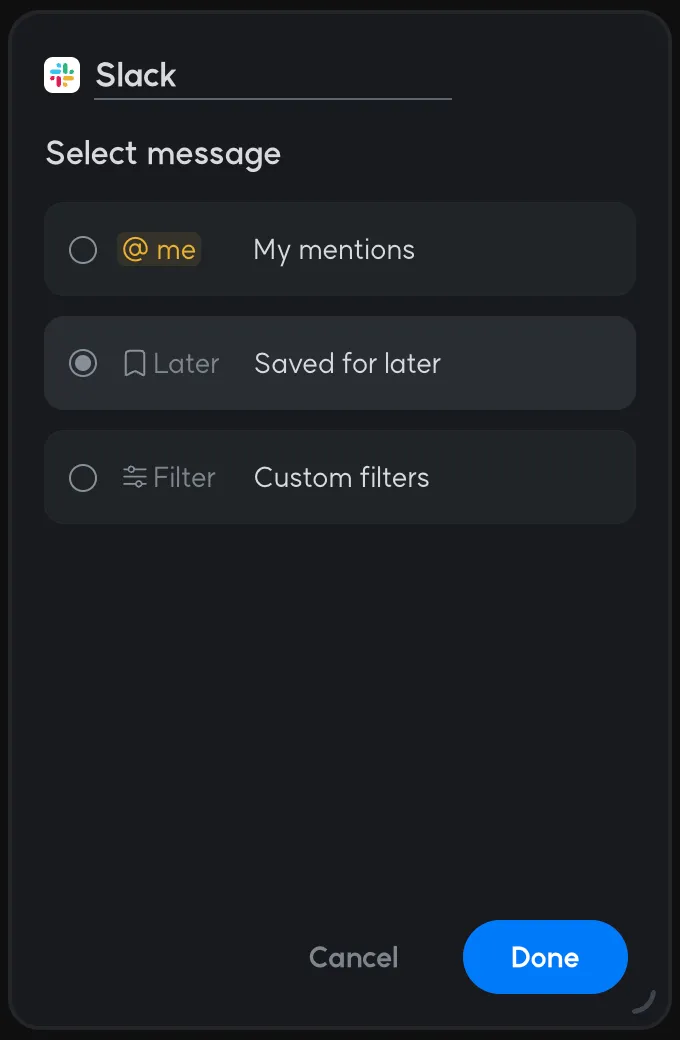Click the My mentions label text
Image resolution: width=680 pixels, height=1040 pixels.
(x=334, y=249)
